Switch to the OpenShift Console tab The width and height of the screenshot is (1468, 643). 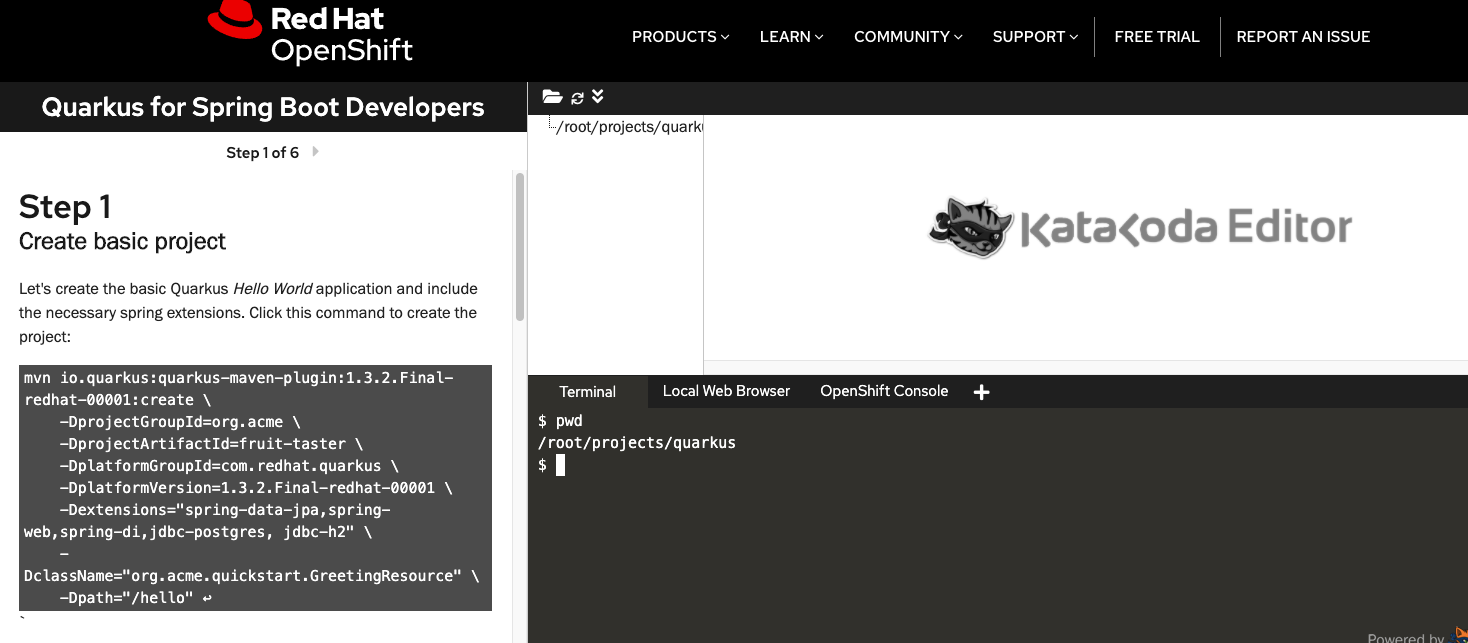click(884, 391)
